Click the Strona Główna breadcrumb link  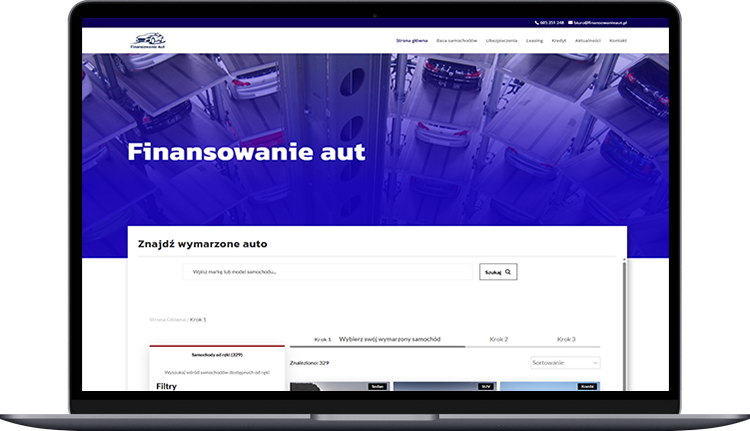coord(167,320)
